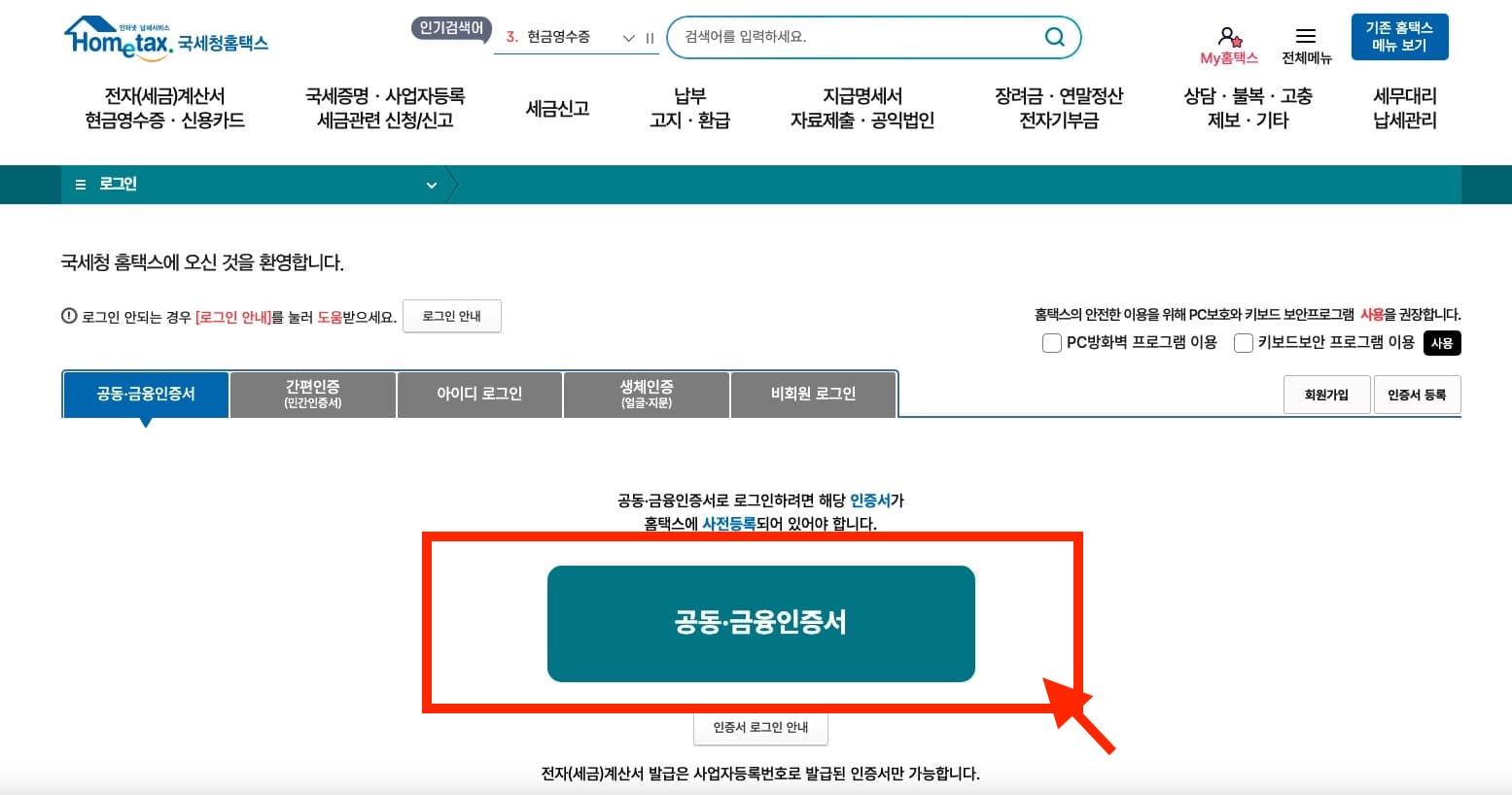Click the list icon beside 로그인 breadcrumb
Screen dimensions: 1512x795
coord(81,184)
